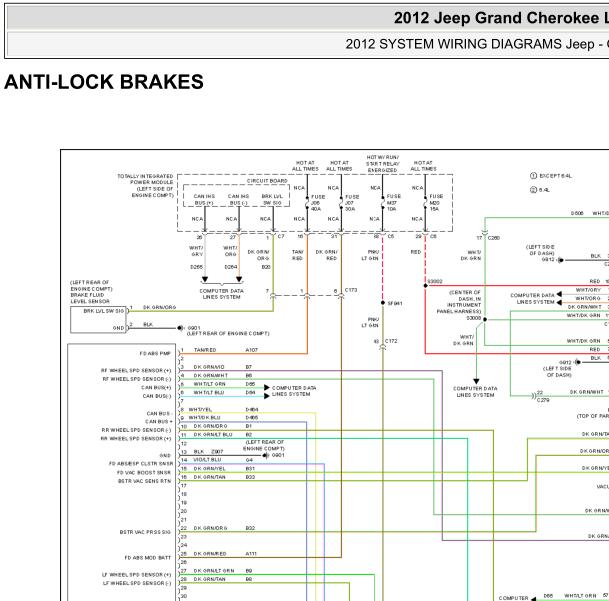Select the CIRCUIT BOARD label

(x=267, y=181)
